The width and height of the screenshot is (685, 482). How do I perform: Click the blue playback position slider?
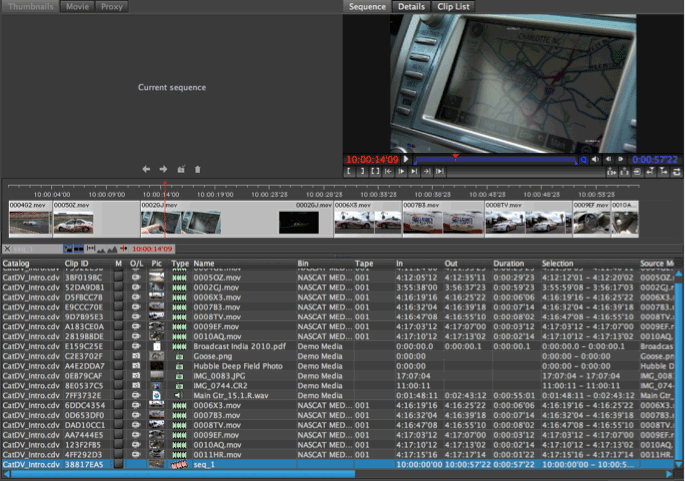point(497,159)
